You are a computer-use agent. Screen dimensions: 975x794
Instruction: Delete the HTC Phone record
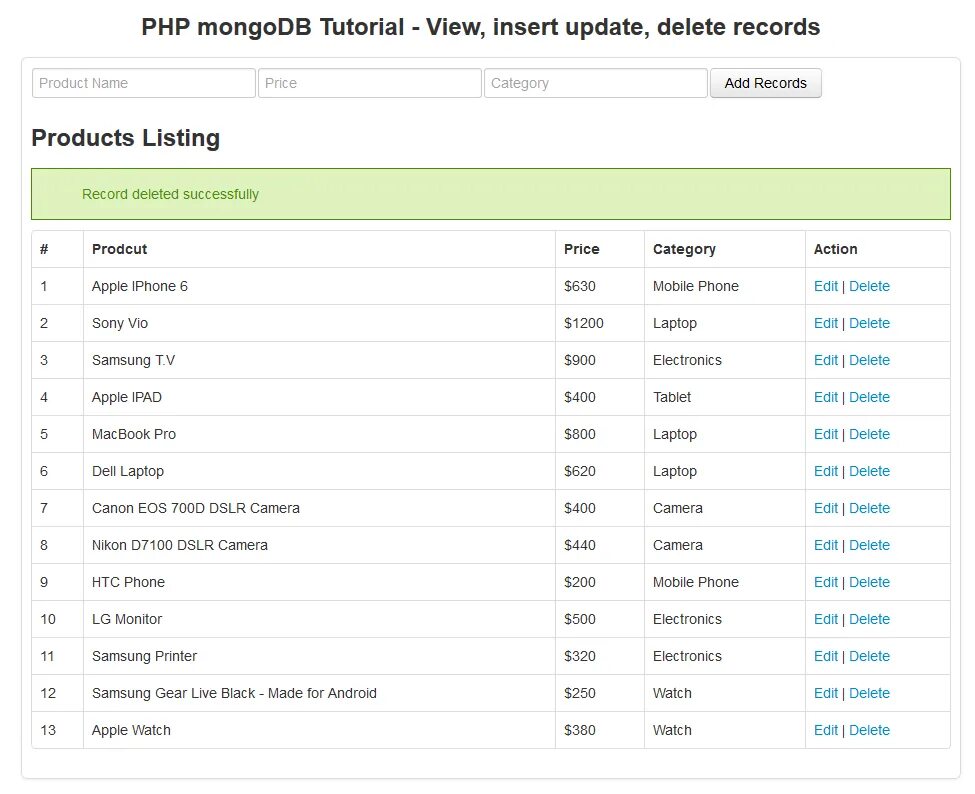pyautogui.click(x=869, y=582)
